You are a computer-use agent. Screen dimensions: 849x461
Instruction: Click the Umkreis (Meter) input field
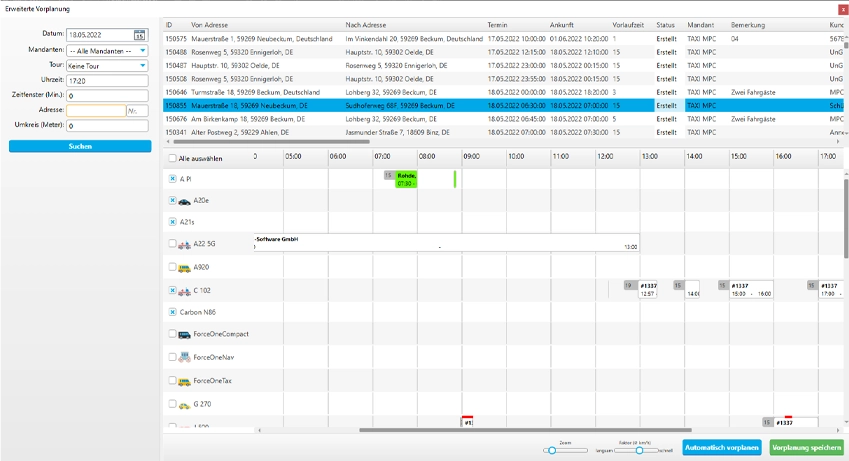click(107, 125)
